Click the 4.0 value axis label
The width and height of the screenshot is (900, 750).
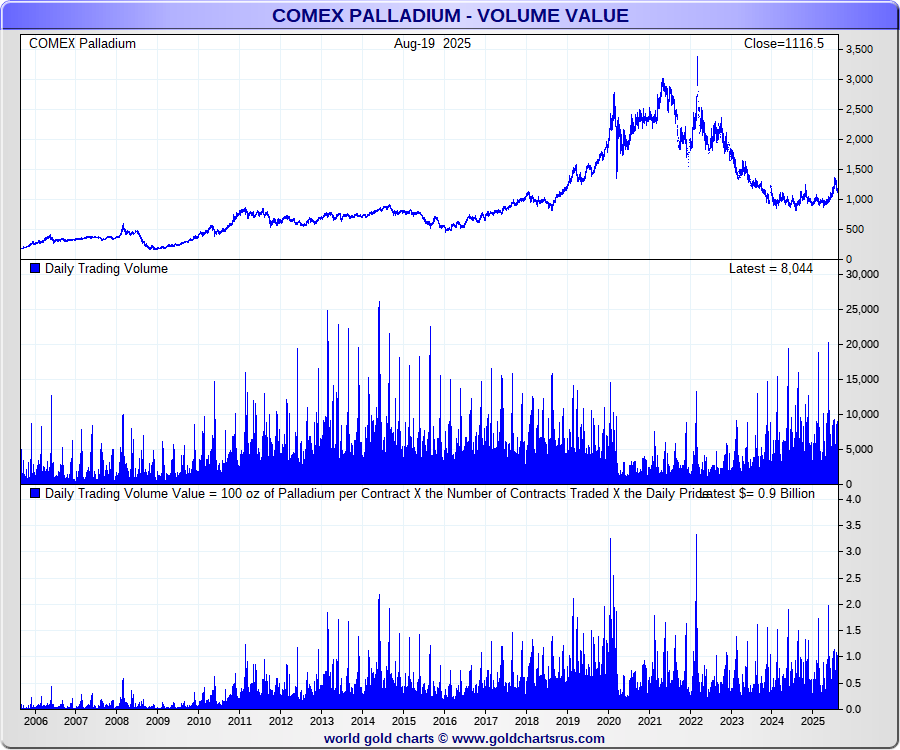click(x=855, y=499)
